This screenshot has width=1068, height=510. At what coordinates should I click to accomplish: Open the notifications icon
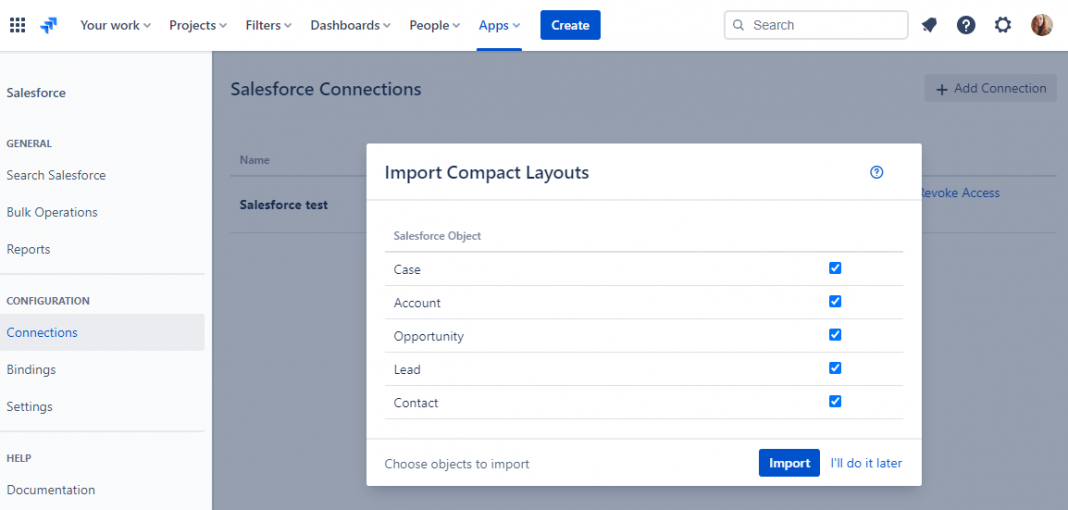tap(929, 25)
